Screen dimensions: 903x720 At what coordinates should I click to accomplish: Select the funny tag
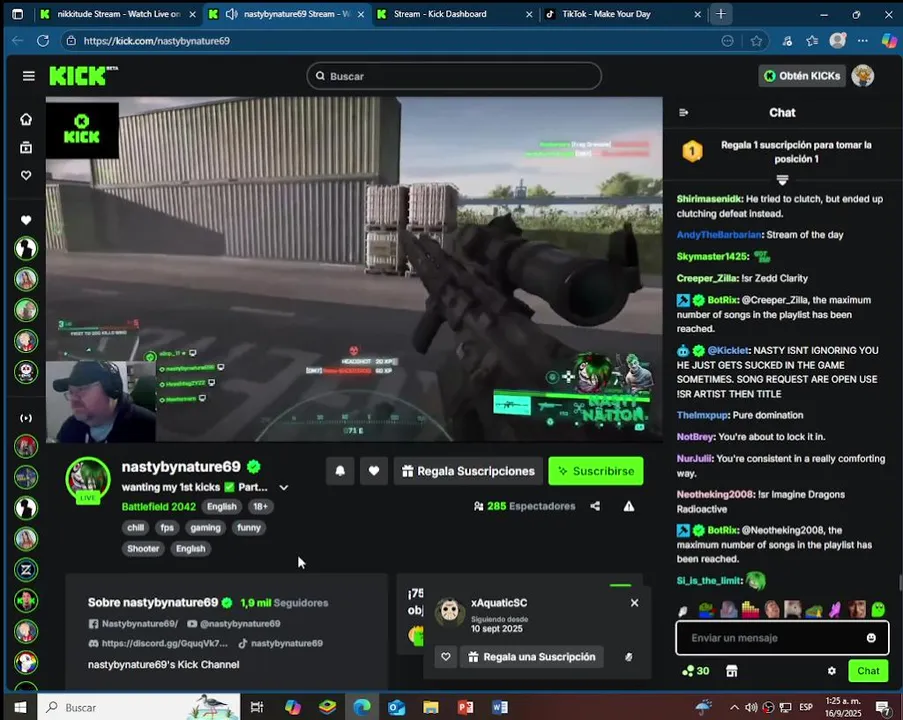click(249, 528)
